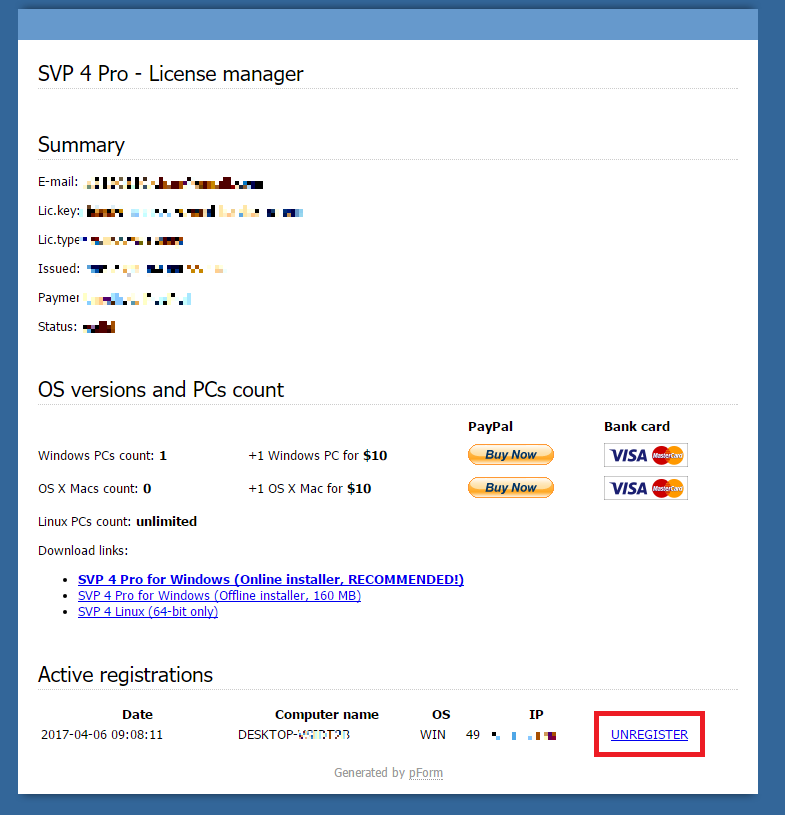Pay by Visa/MasterCard for Windows PC
The width and height of the screenshot is (785, 815).
646,455
